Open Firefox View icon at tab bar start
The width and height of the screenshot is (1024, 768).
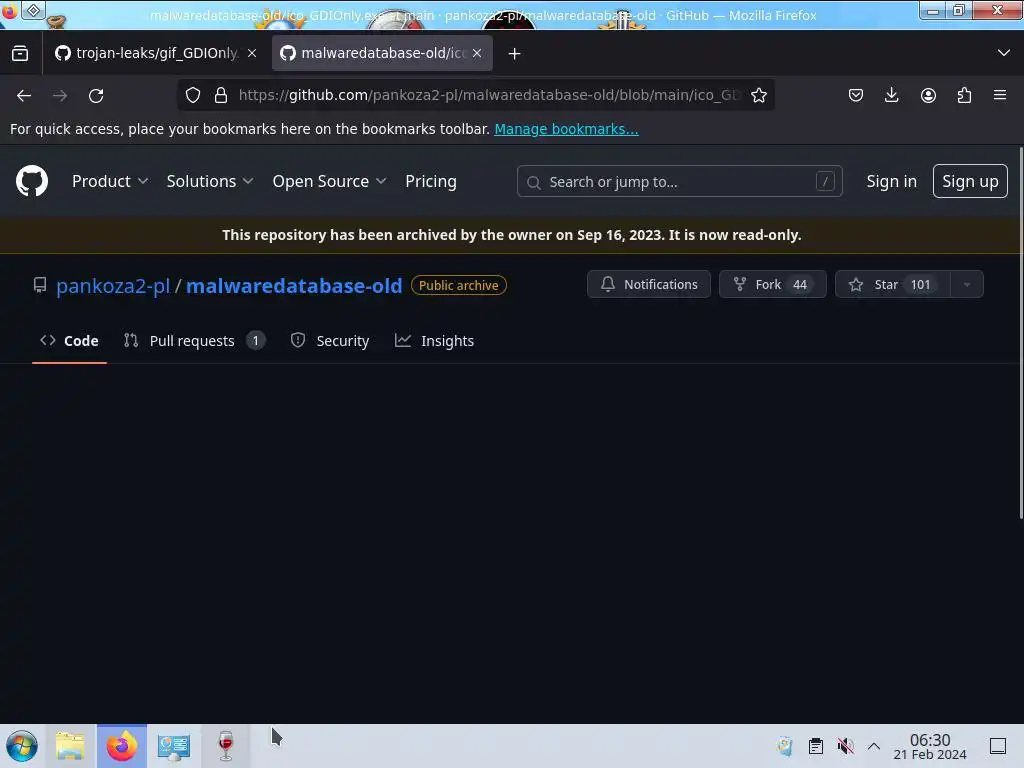click(20, 54)
